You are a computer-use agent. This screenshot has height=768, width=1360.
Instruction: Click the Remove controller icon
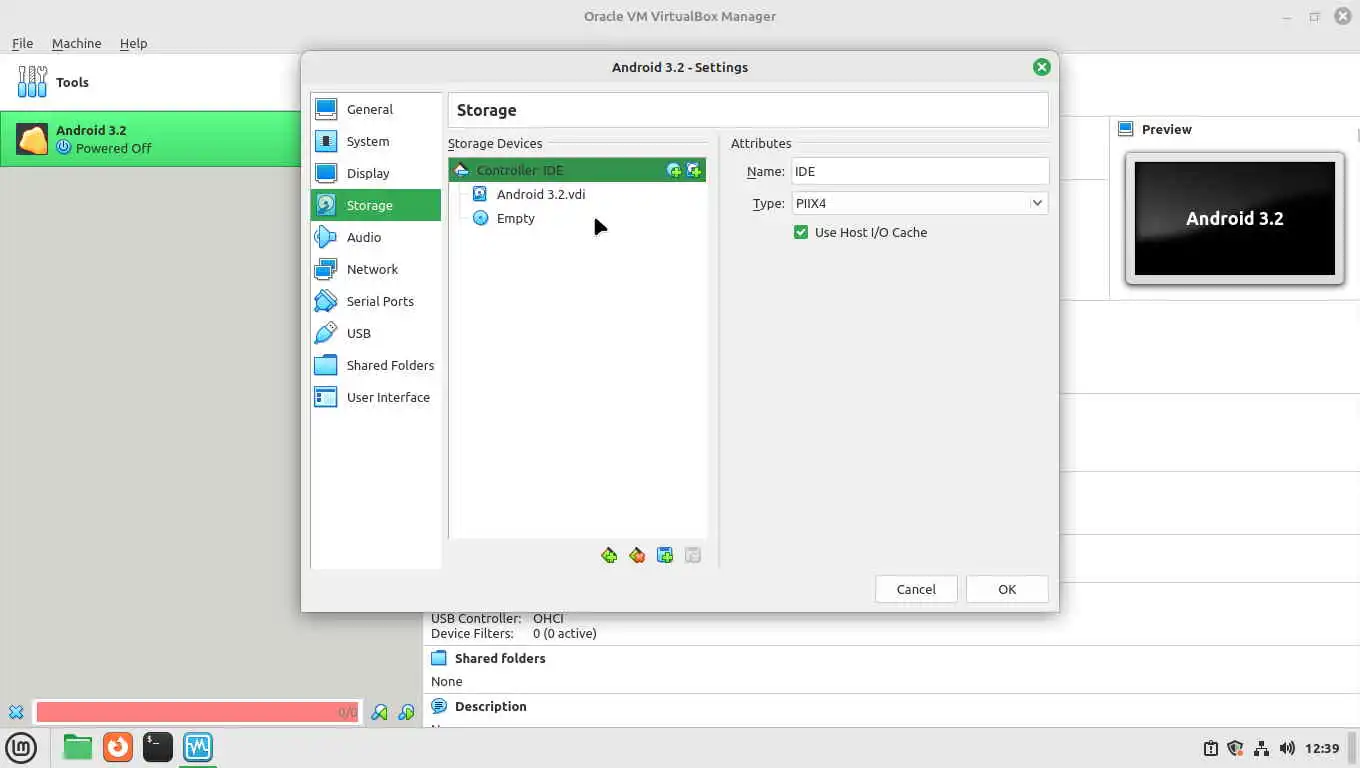(637, 555)
